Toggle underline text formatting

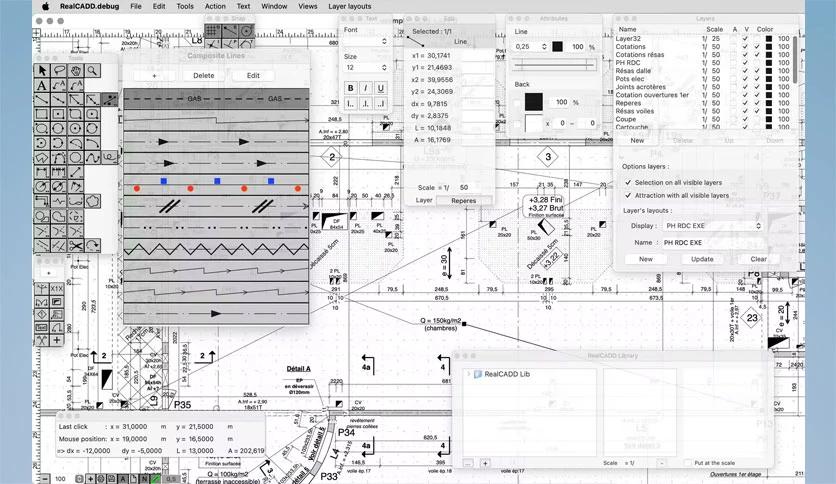click(381, 88)
